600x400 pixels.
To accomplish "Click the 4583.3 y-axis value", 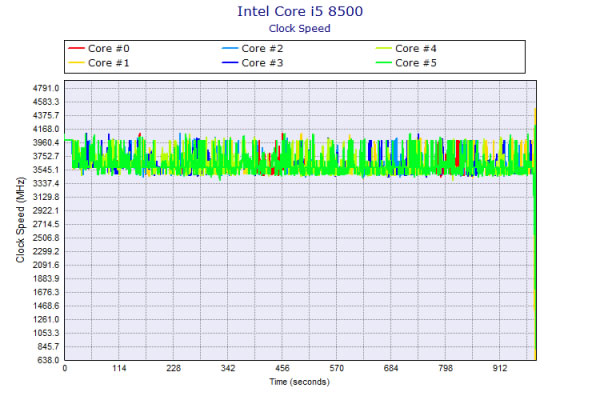I will 46,102.
